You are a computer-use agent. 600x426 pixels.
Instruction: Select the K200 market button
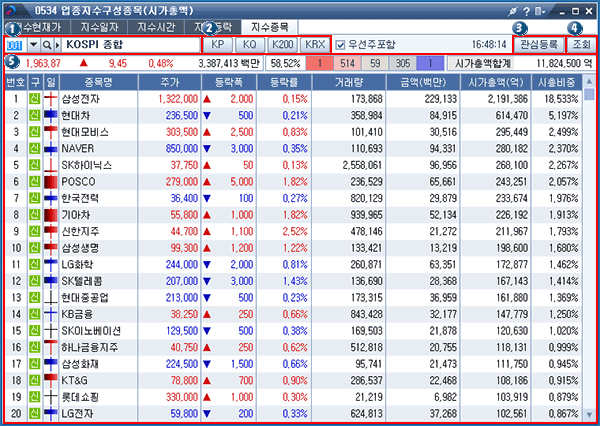(282, 44)
